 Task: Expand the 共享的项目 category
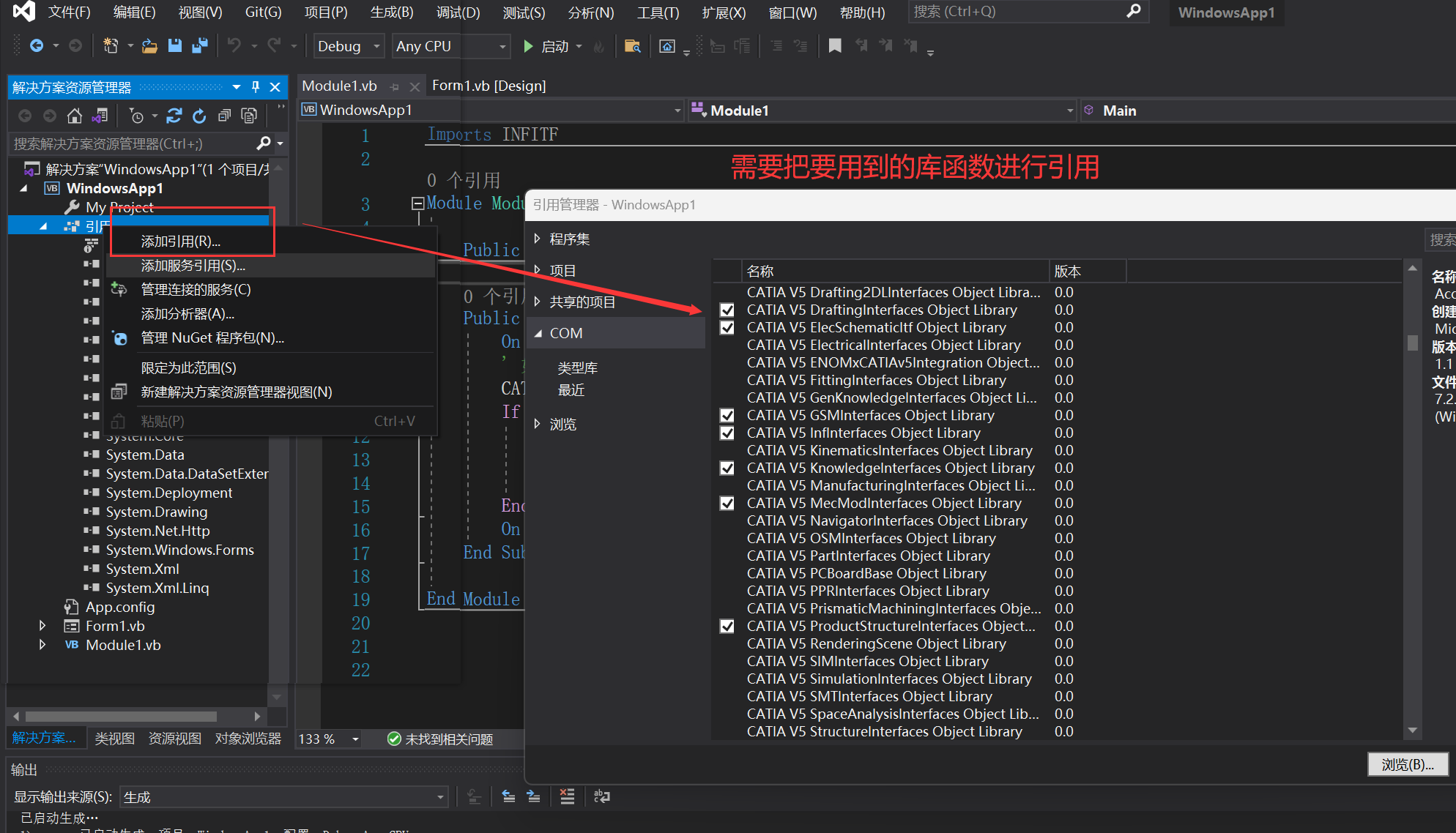click(x=537, y=302)
